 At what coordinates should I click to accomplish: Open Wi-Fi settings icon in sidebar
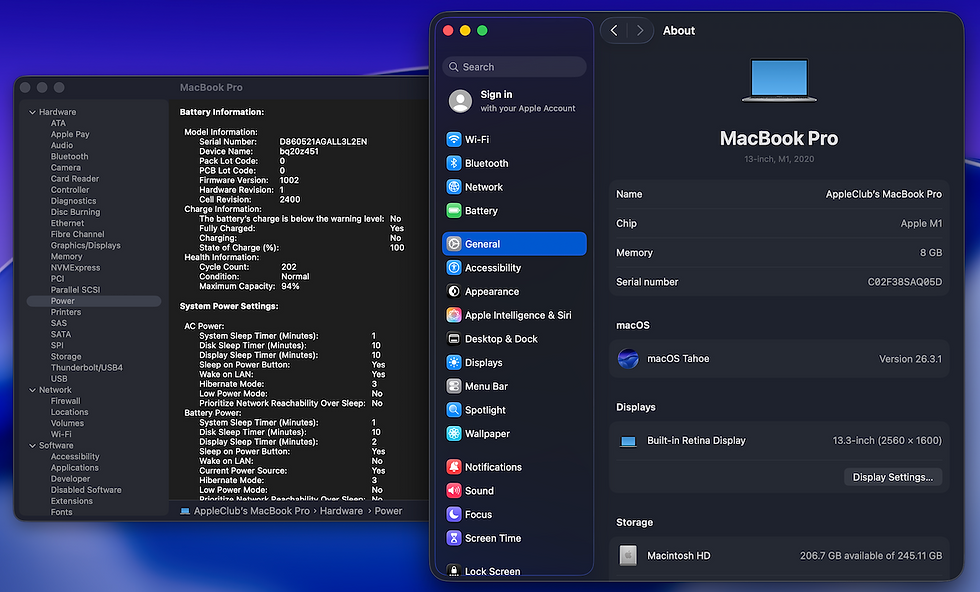point(454,139)
